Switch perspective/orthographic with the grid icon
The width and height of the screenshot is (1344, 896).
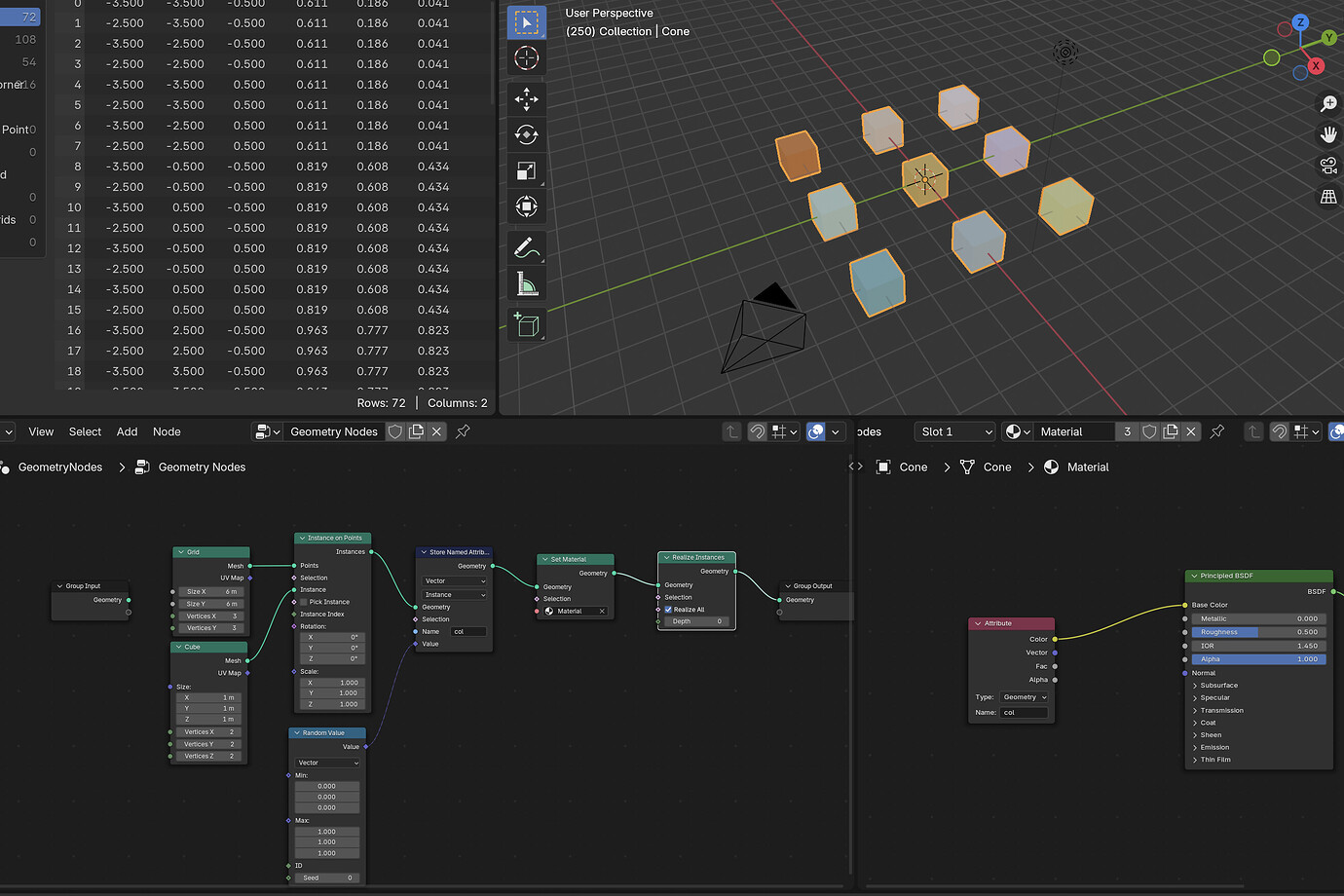pos(1328,197)
